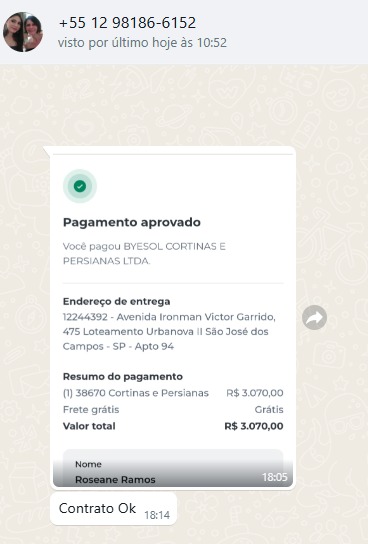Click the 'Valor total' label
The height and width of the screenshot is (544, 368).
click(89, 426)
